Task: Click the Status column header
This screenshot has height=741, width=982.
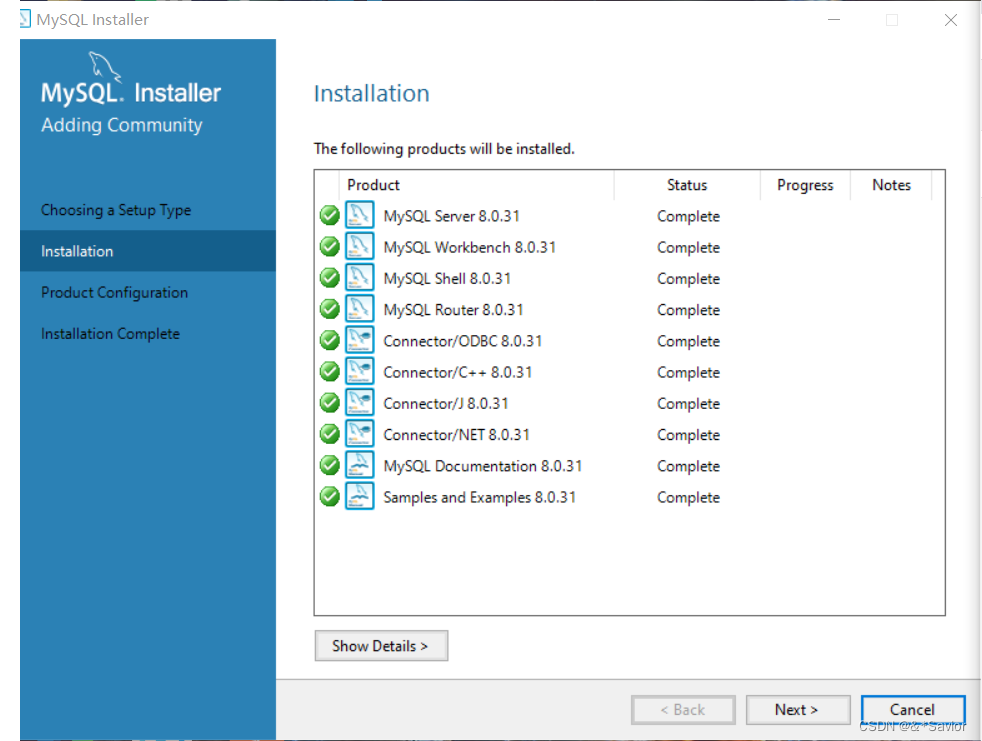Action: tap(687, 185)
